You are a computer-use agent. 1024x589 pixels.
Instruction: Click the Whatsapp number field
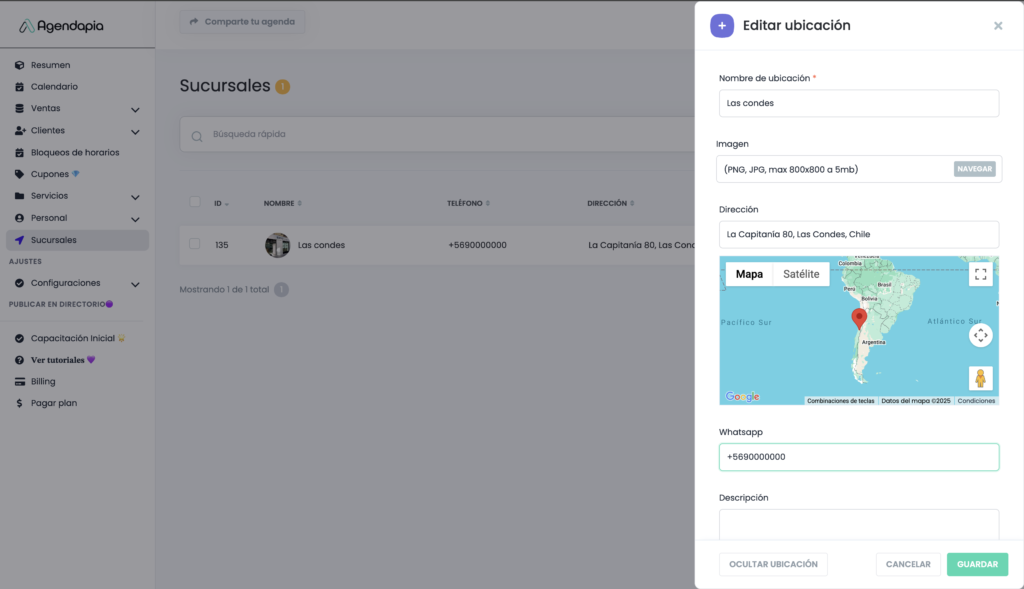pos(858,457)
